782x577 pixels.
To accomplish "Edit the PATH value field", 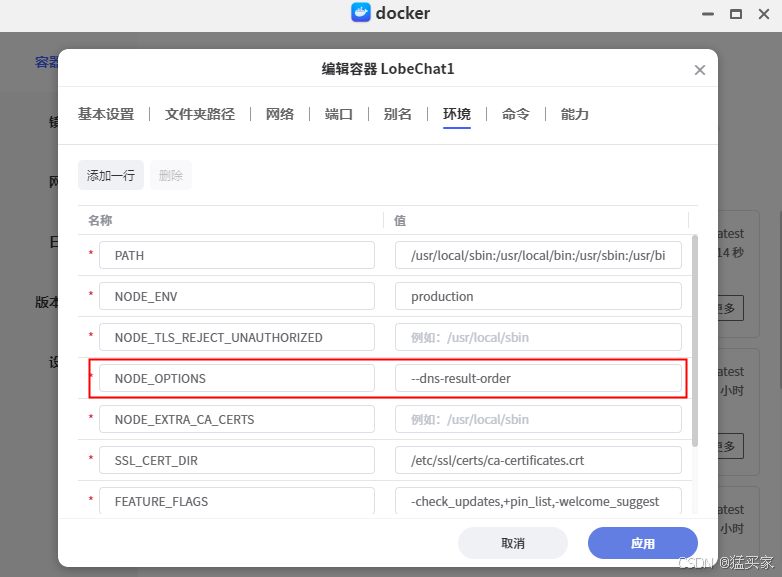I will tap(538, 255).
